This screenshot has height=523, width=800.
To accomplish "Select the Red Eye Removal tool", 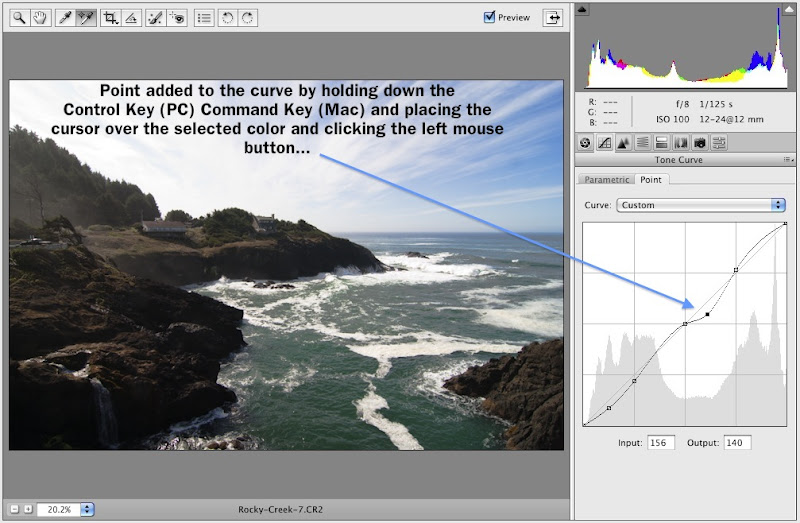I will [177, 17].
